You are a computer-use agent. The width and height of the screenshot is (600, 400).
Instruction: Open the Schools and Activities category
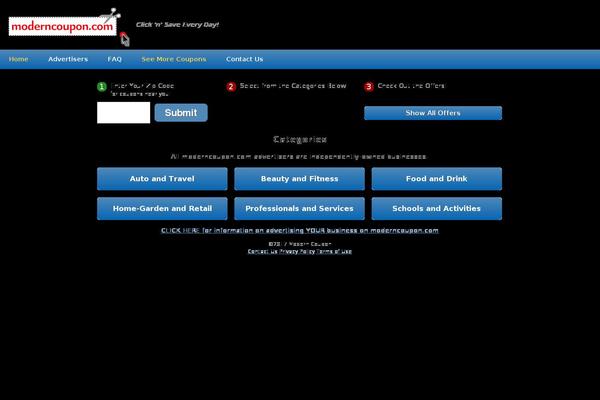click(437, 209)
